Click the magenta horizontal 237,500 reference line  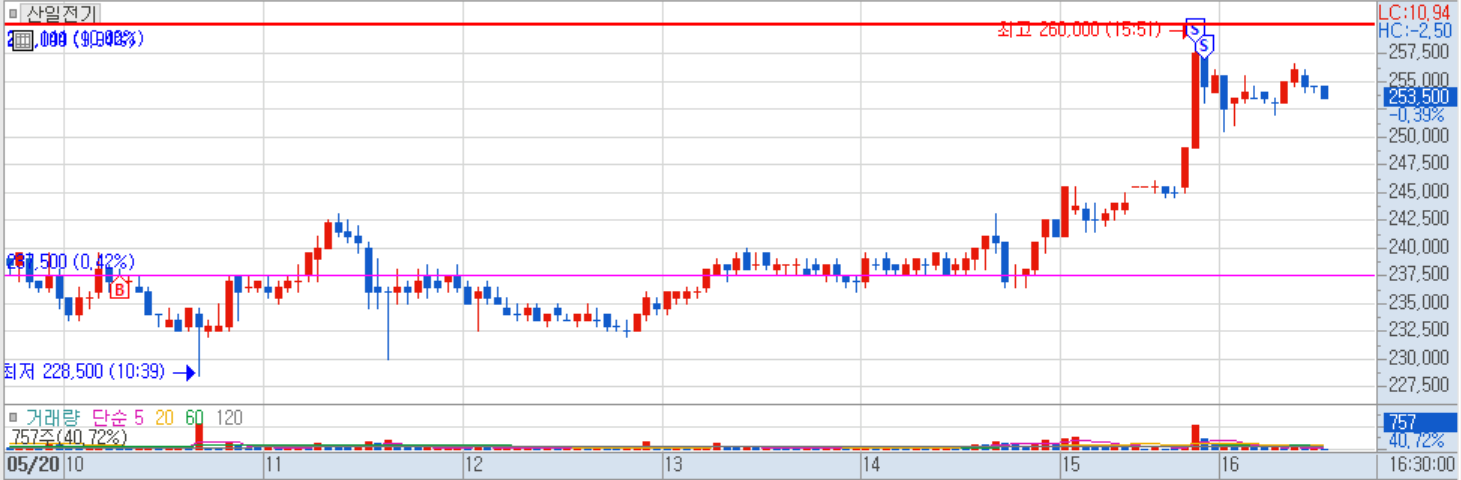(x=690, y=275)
